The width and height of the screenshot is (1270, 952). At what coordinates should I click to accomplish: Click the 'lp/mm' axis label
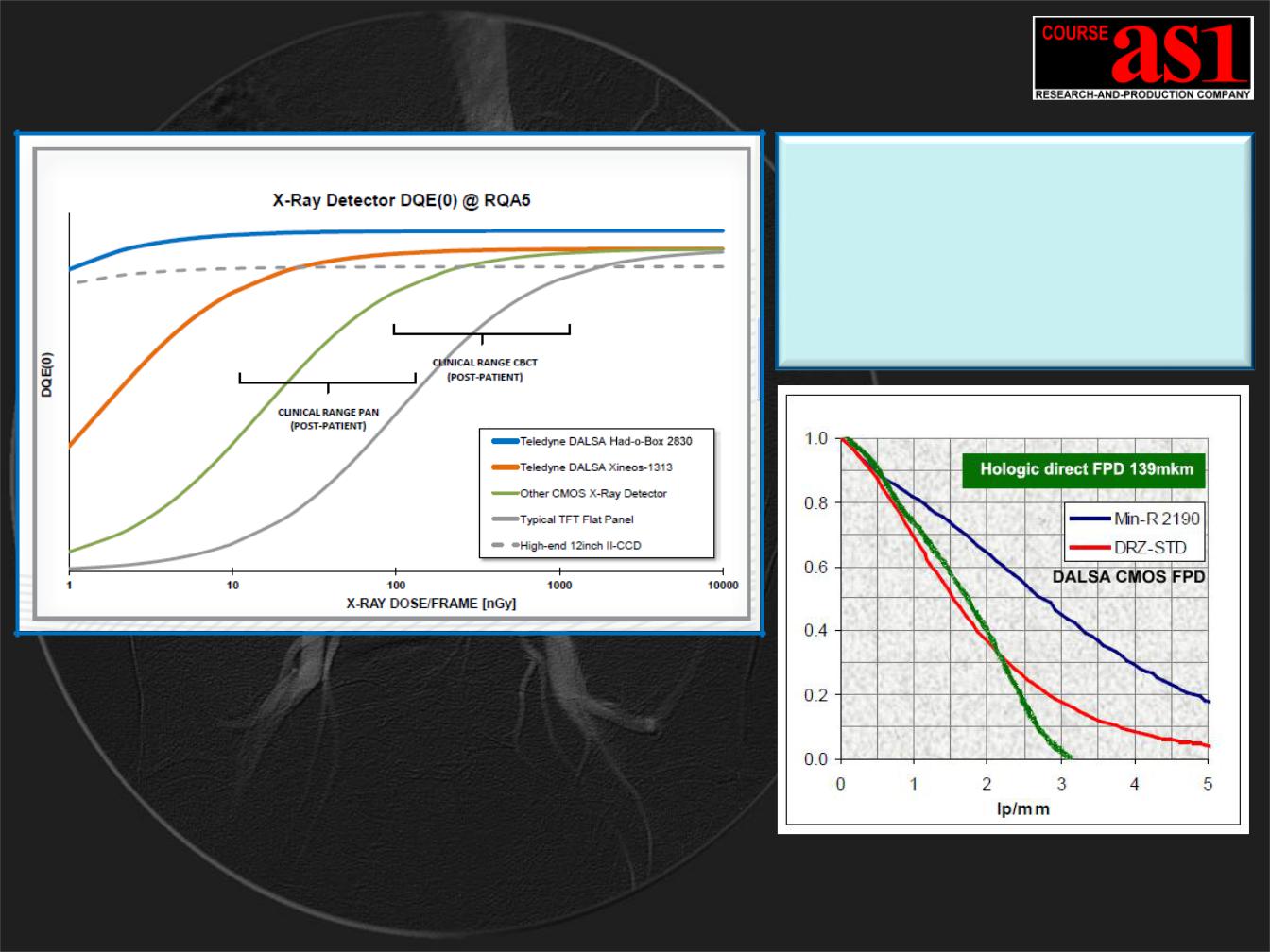[x=1023, y=809]
